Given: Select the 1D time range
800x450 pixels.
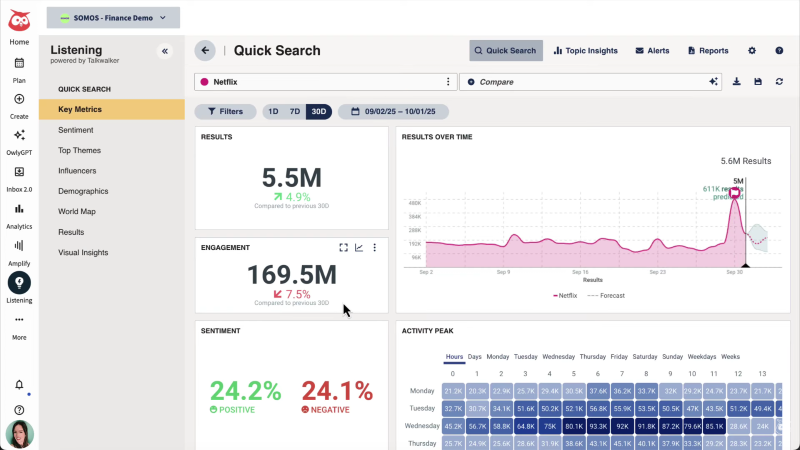Looking at the screenshot, I should click(x=274, y=112).
